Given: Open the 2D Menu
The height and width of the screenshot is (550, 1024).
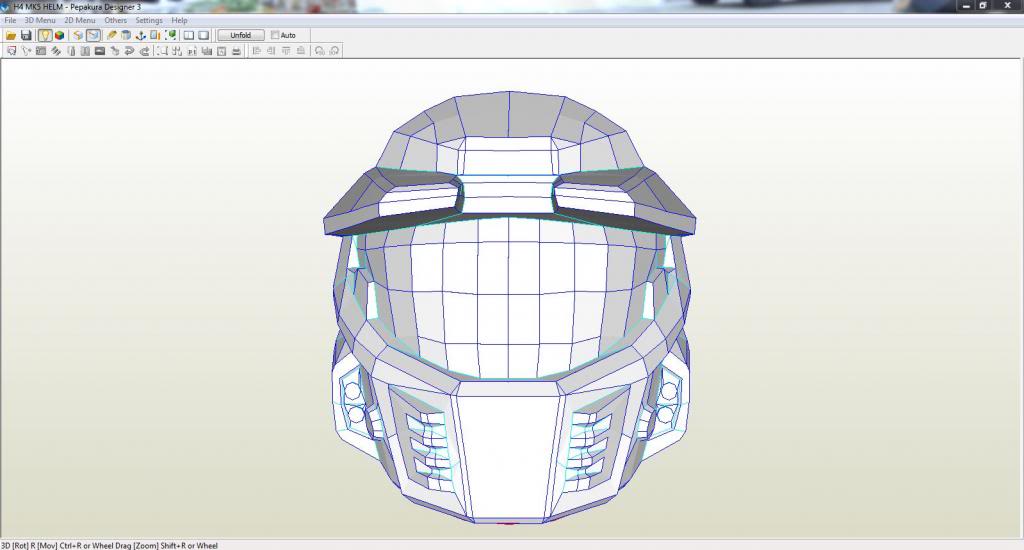Looking at the screenshot, I should point(80,20).
